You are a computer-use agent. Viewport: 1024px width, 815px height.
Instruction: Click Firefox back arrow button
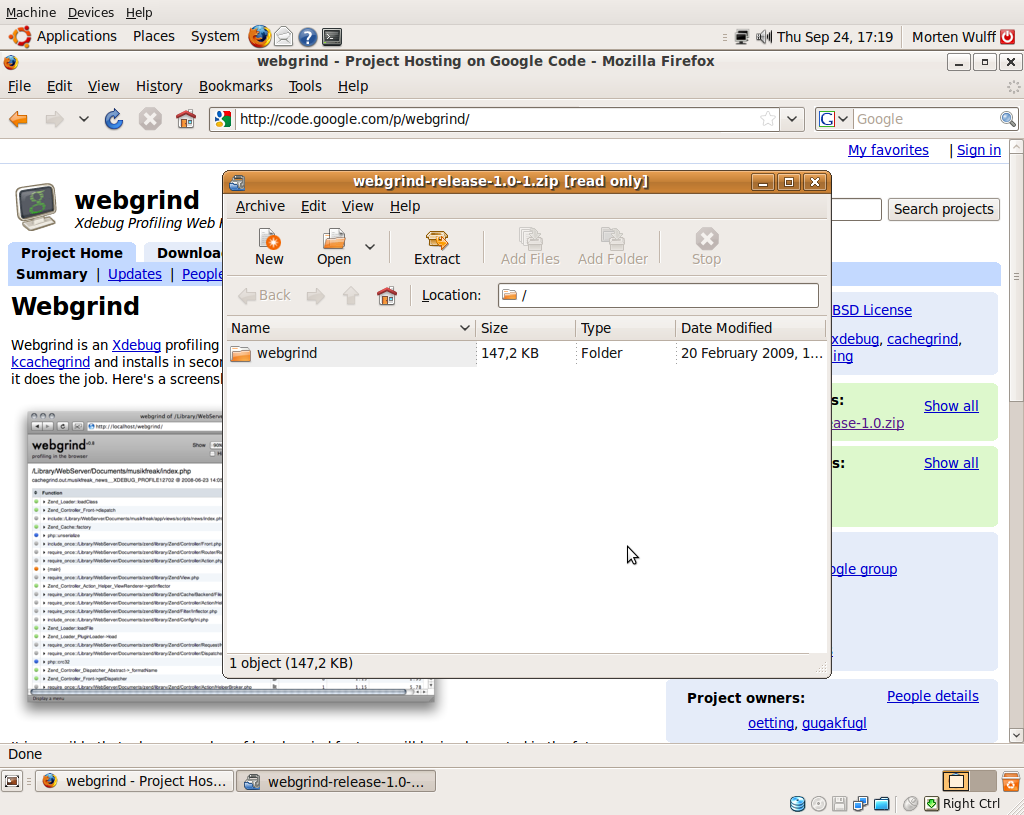pos(18,120)
